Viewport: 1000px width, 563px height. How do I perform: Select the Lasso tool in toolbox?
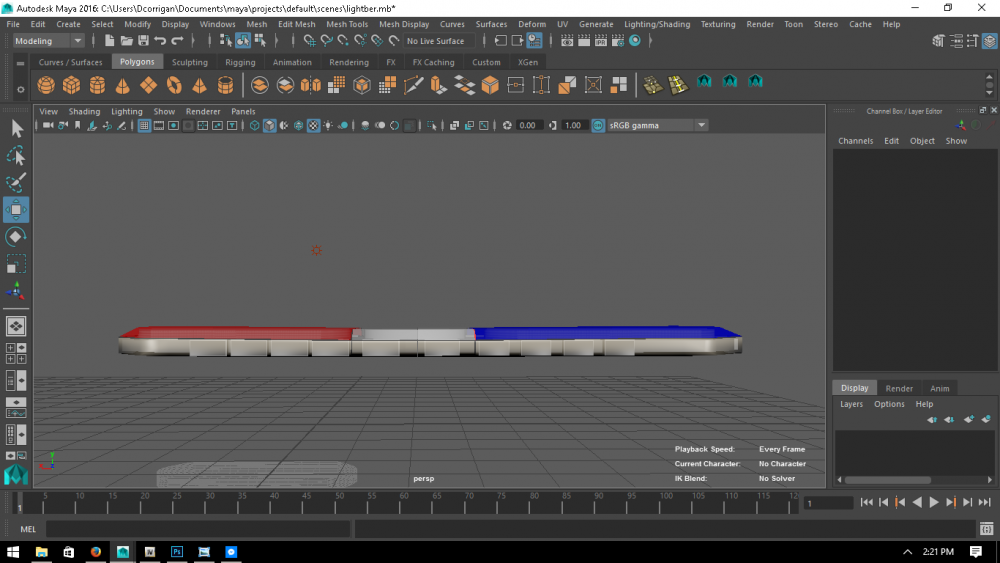click(16, 156)
